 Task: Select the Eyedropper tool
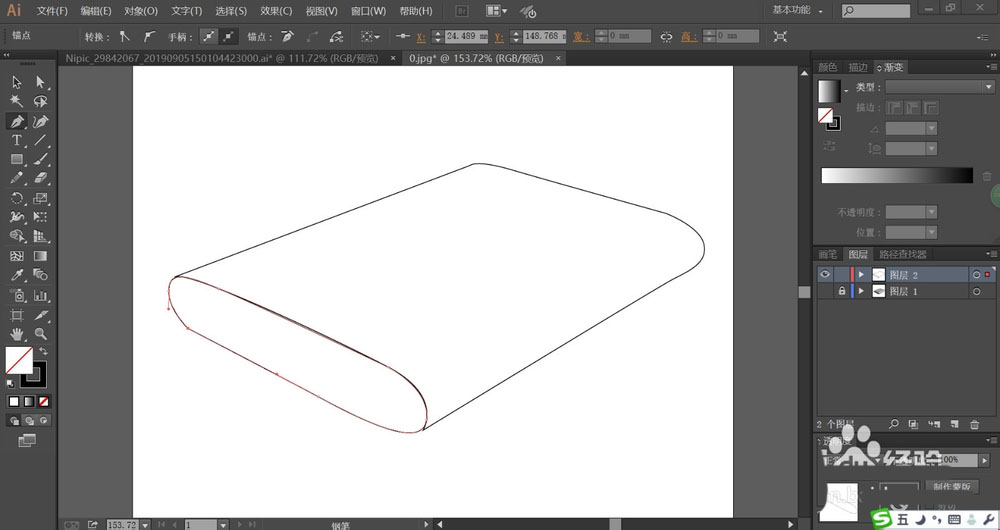(17, 276)
